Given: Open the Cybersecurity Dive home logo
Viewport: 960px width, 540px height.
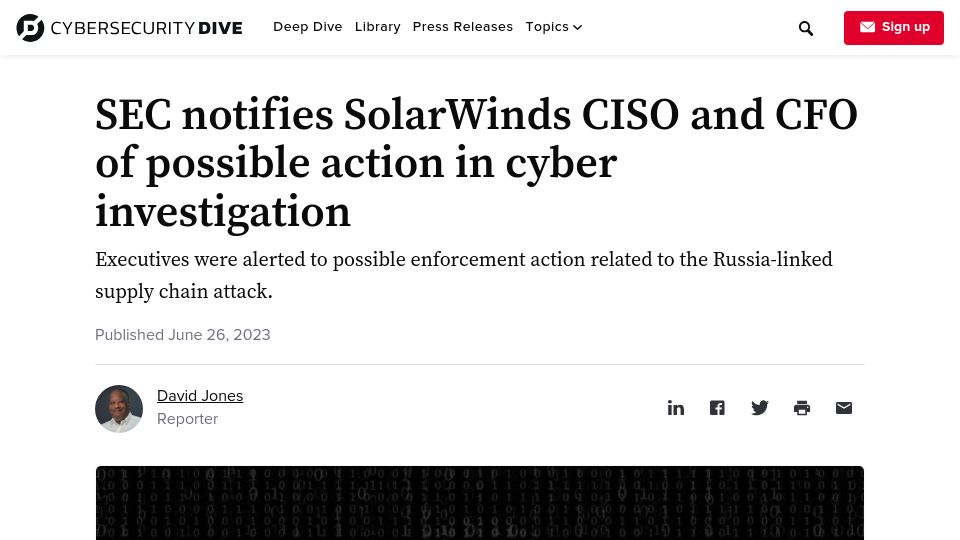Looking at the screenshot, I should [x=129, y=28].
